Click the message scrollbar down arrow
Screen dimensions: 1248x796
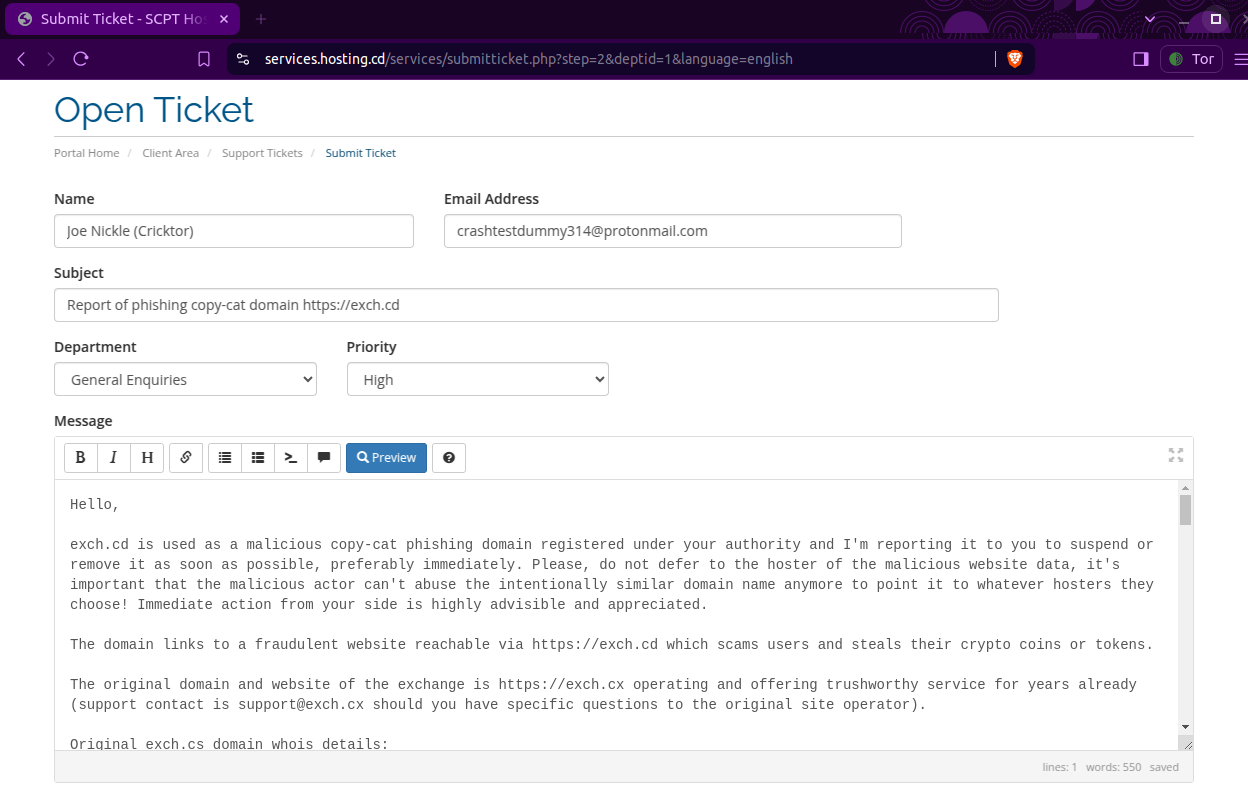pos(1186,727)
